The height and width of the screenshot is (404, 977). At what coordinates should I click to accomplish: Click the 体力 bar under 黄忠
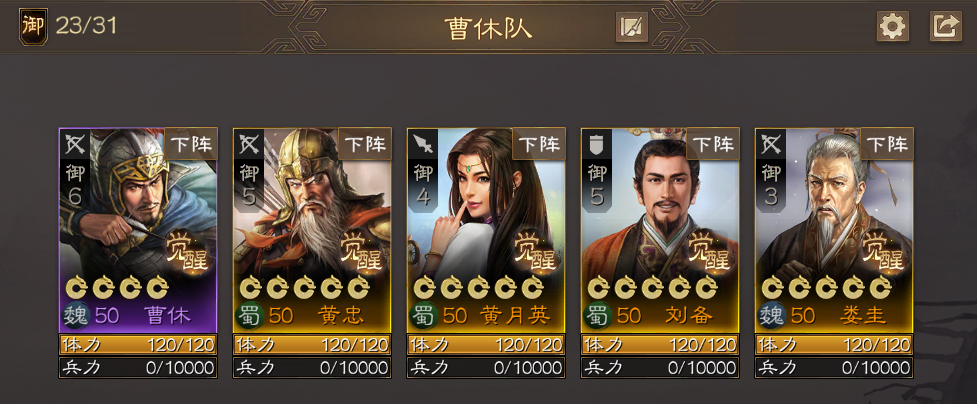click(x=312, y=344)
